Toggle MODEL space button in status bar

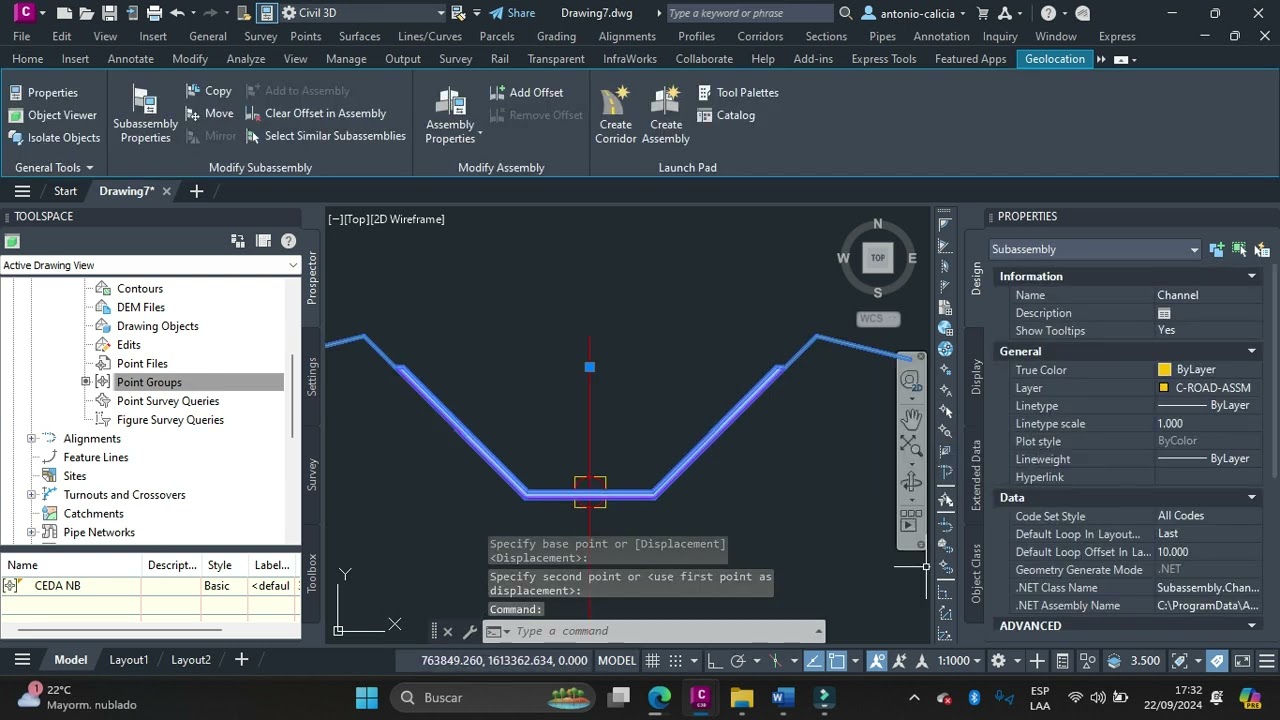(x=617, y=661)
